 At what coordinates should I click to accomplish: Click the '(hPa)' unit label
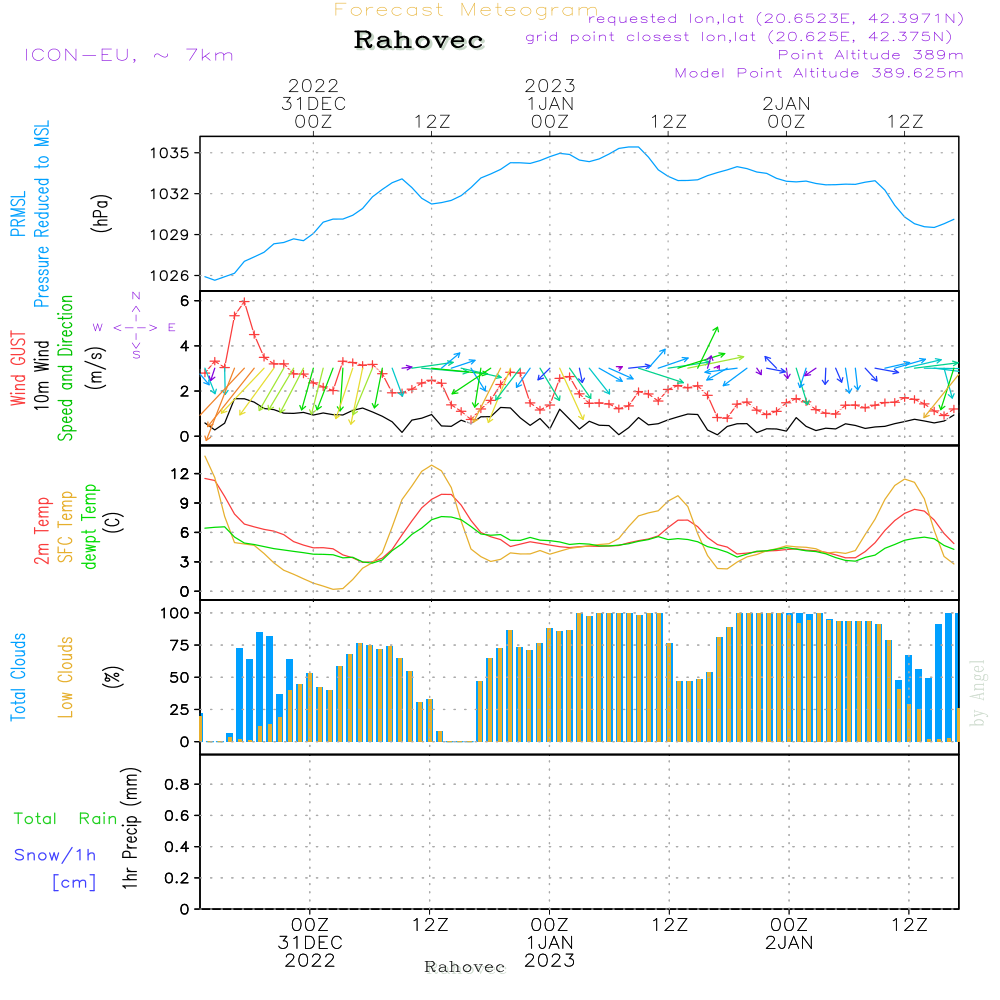(101, 213)
